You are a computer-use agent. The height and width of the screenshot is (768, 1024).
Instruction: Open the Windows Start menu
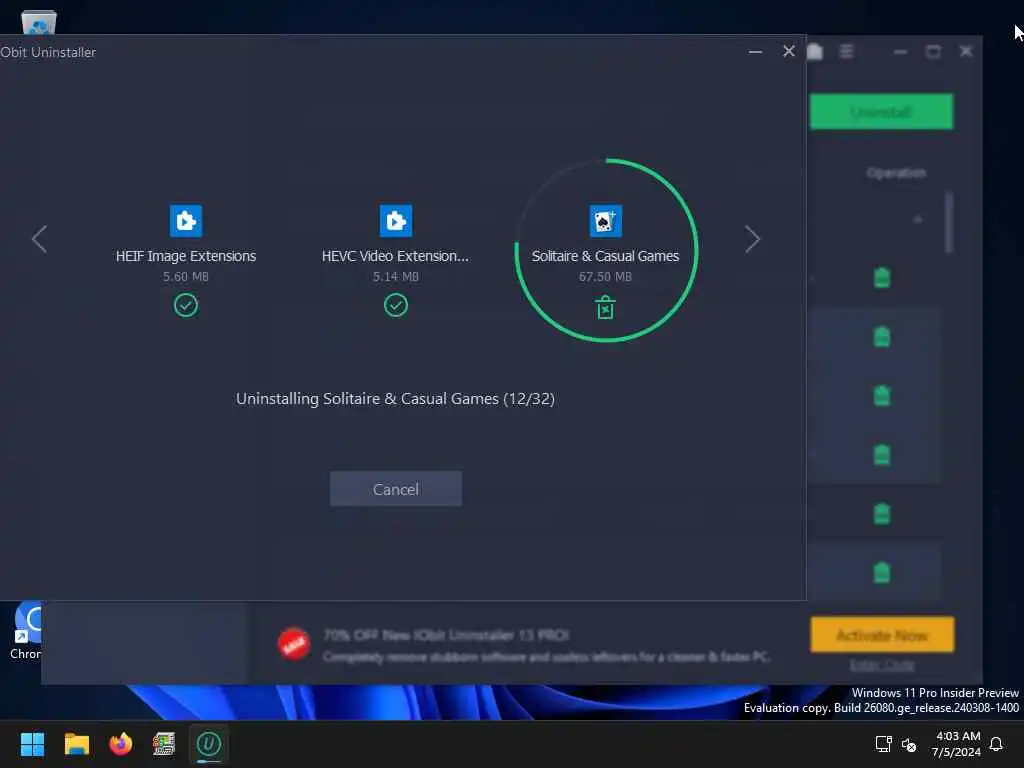[32, 744]
